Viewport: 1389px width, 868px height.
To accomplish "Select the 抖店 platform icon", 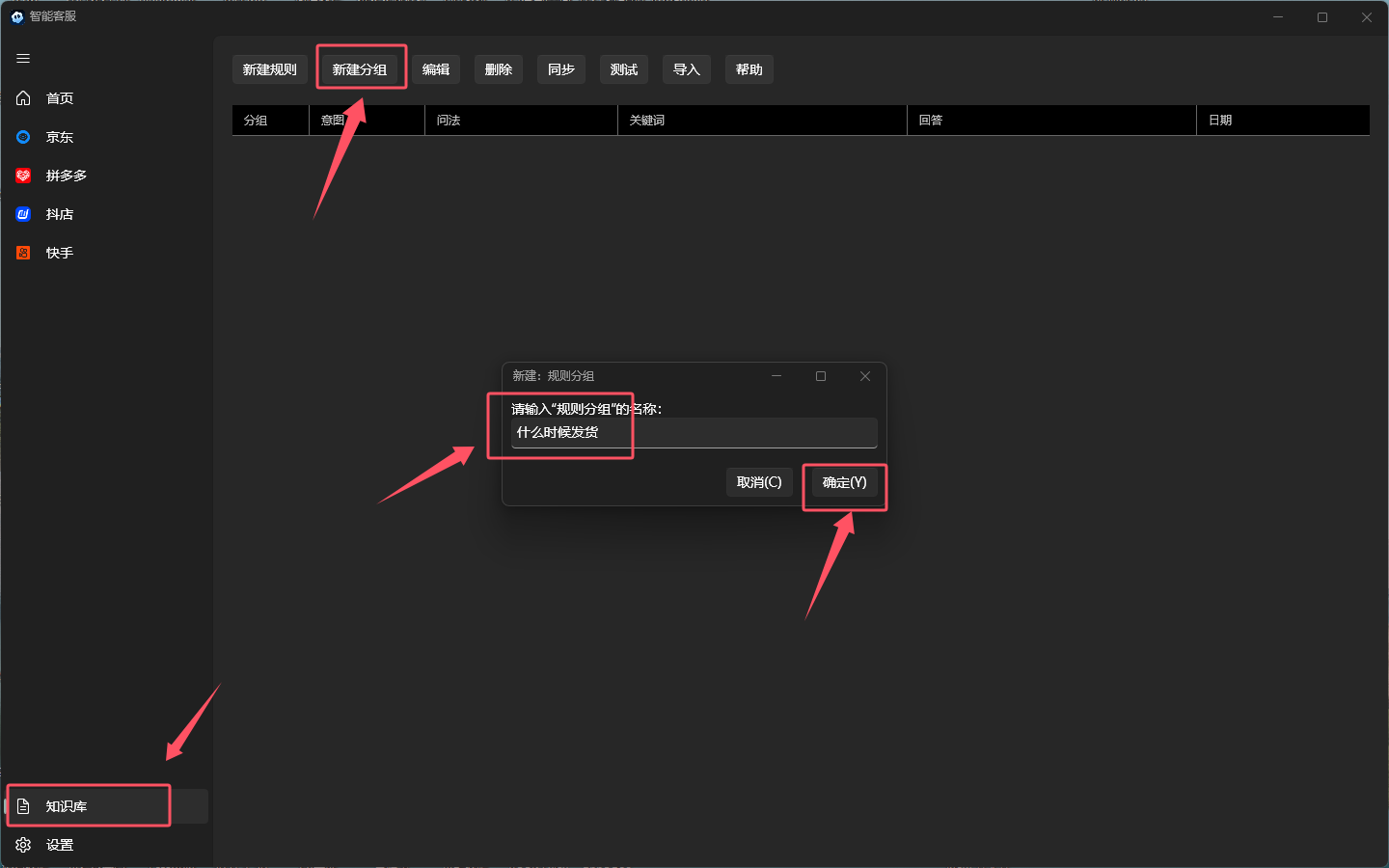I will [24, 214].
